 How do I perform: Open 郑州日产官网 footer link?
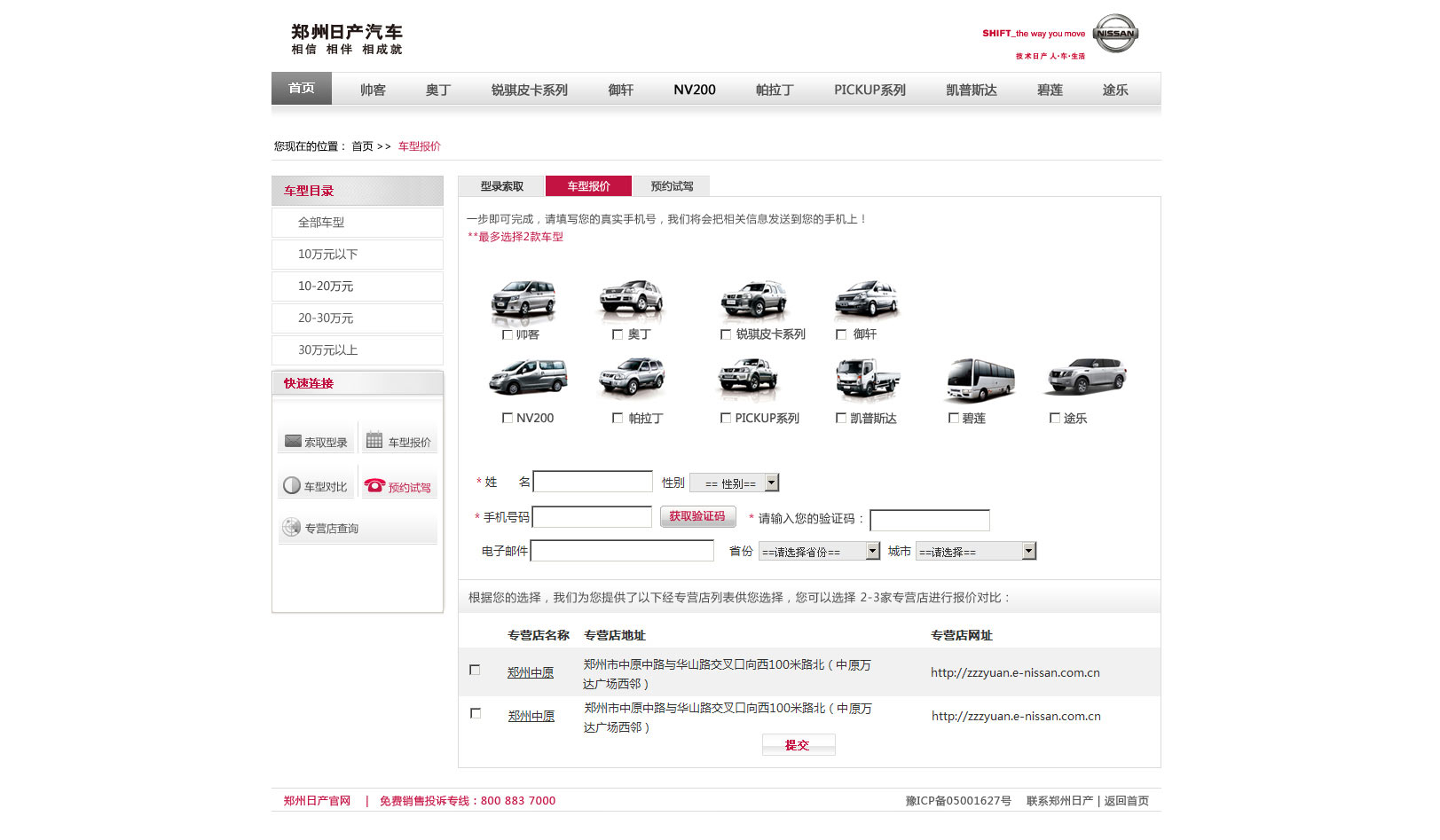(x=317, y=801)
